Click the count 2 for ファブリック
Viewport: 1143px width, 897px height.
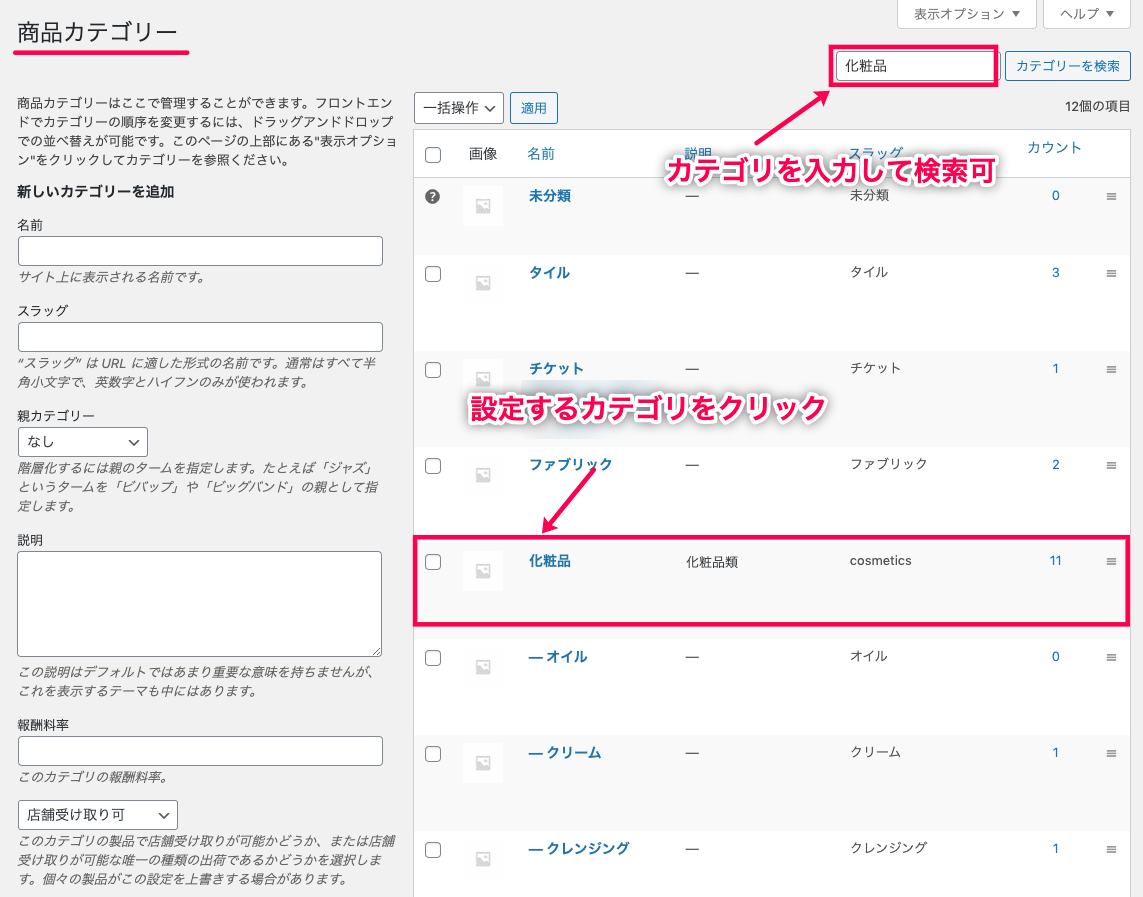(1056, 465)
